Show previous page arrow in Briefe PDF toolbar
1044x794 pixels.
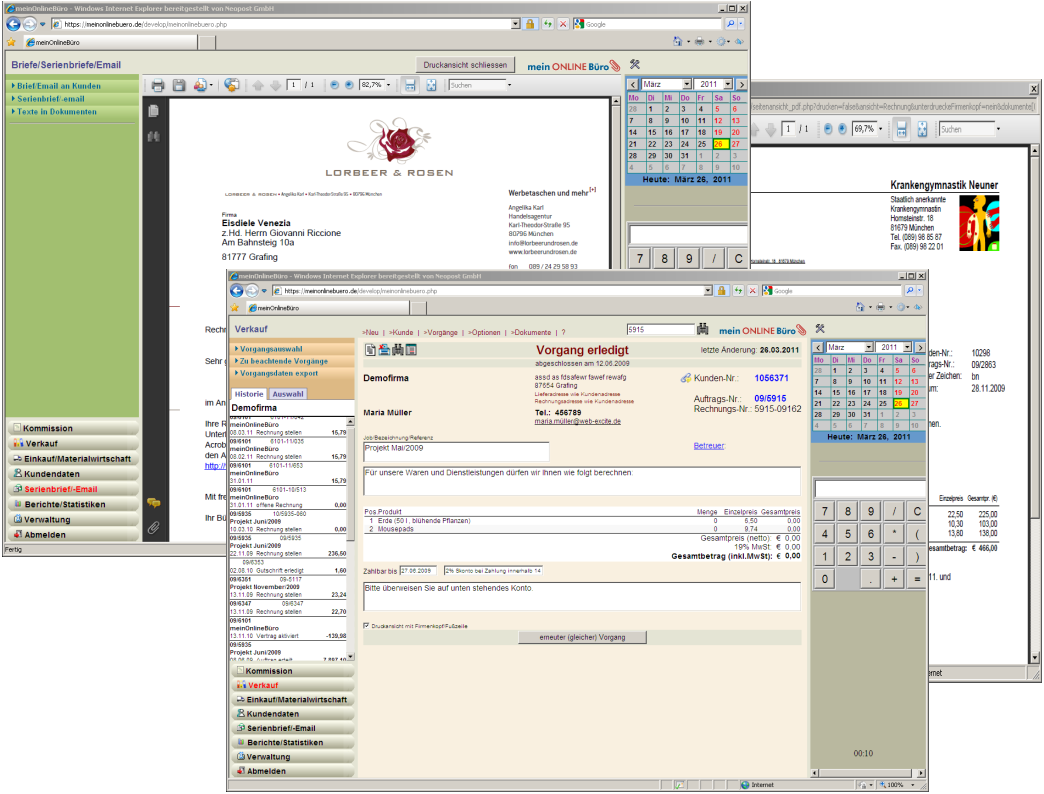pos(258,85)
